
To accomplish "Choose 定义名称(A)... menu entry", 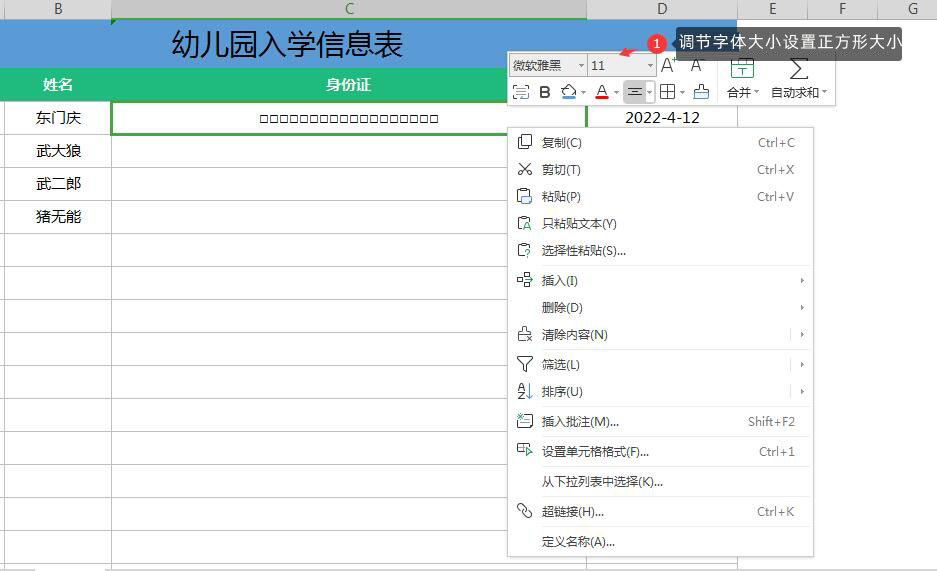I will 660,542.
